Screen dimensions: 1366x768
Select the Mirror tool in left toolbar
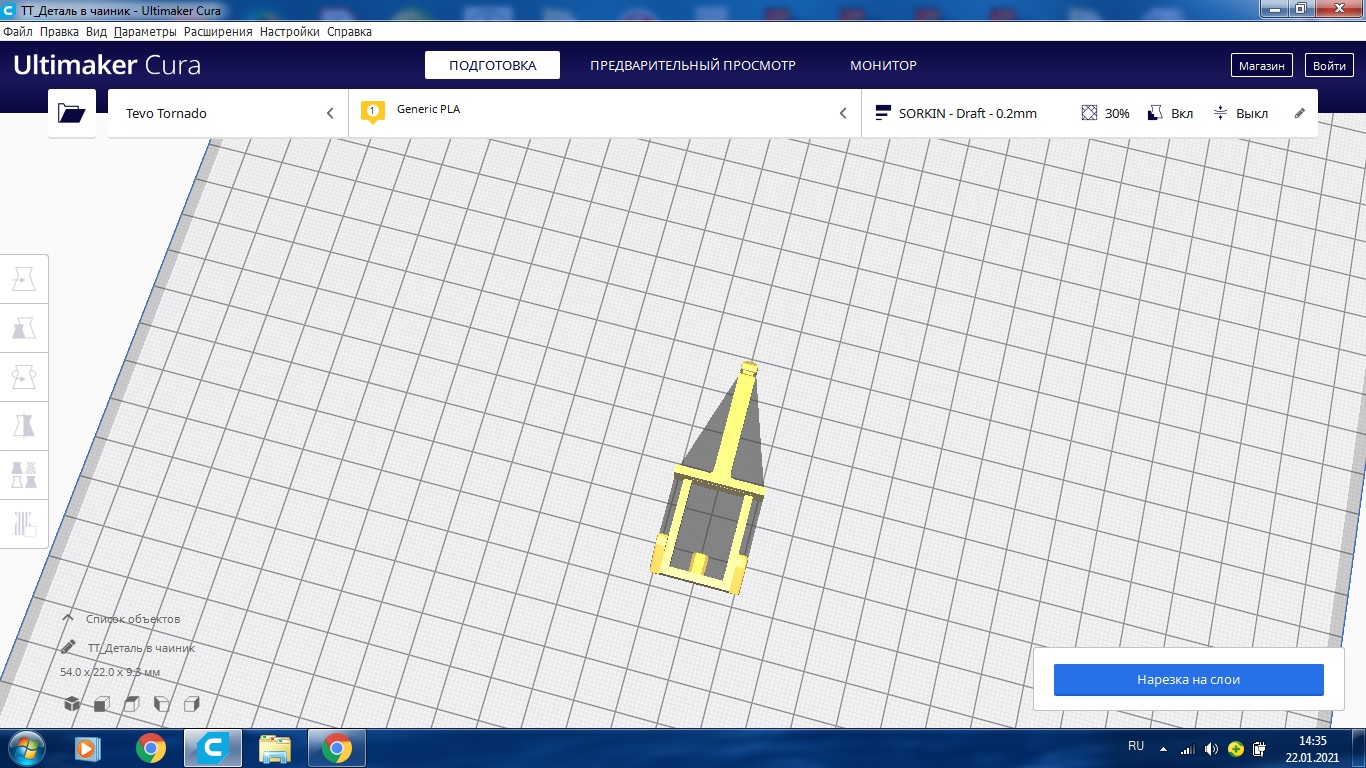click(23, 426)
